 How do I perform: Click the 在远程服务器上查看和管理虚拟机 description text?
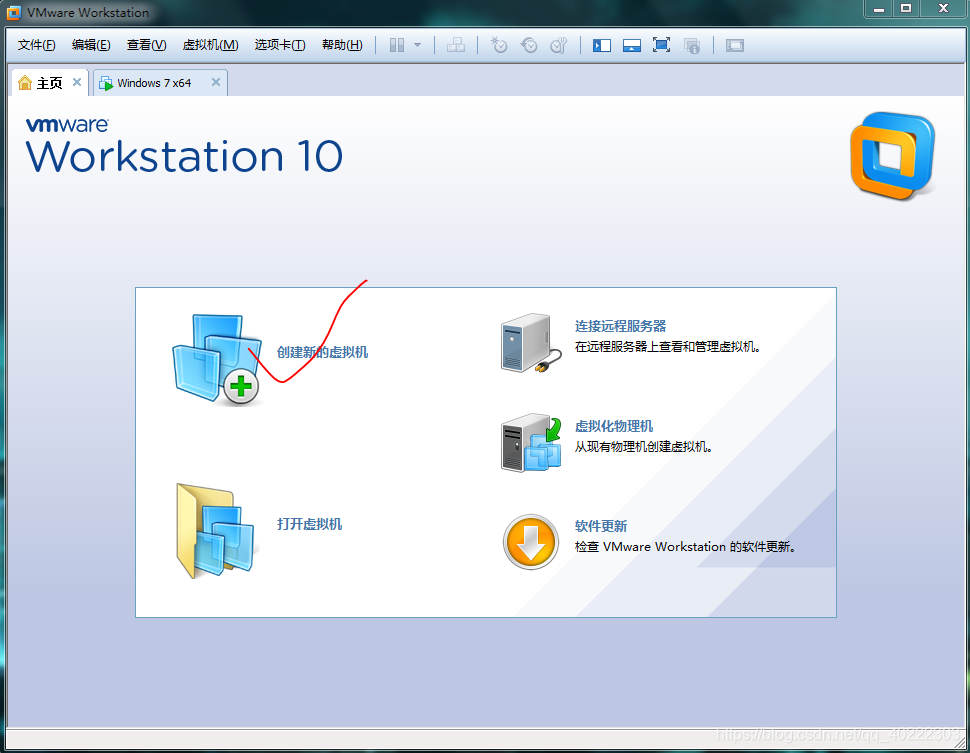pos(667,347)
